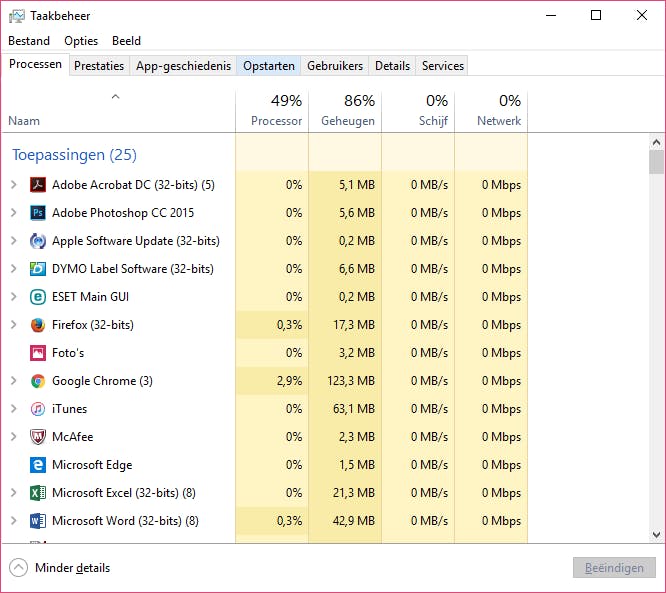
Task: Click the Taakbeheer title bar icon
Action: coord(17,16)
